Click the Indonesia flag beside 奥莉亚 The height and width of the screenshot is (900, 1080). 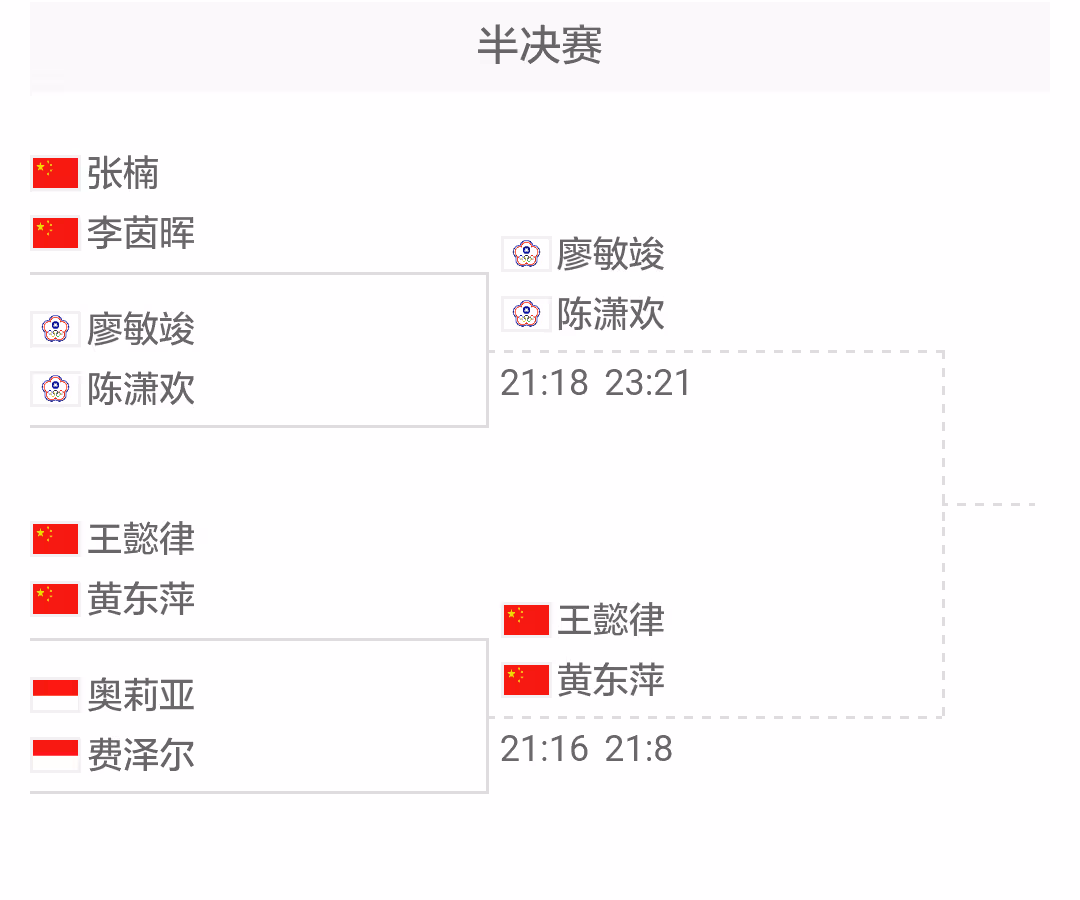tap(55, 695)
